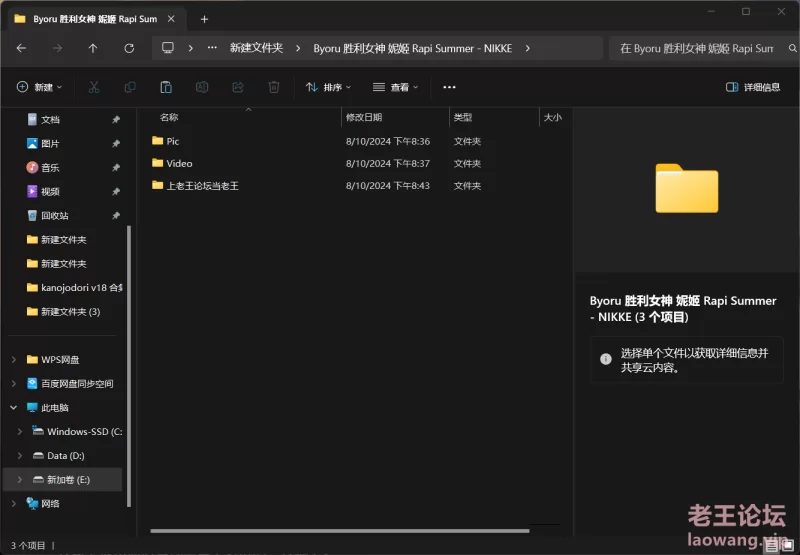Viewport: 800px width, 555px height.
Task: Select Windows-SSD (C:) drive
Action: [x=77, y=432]
